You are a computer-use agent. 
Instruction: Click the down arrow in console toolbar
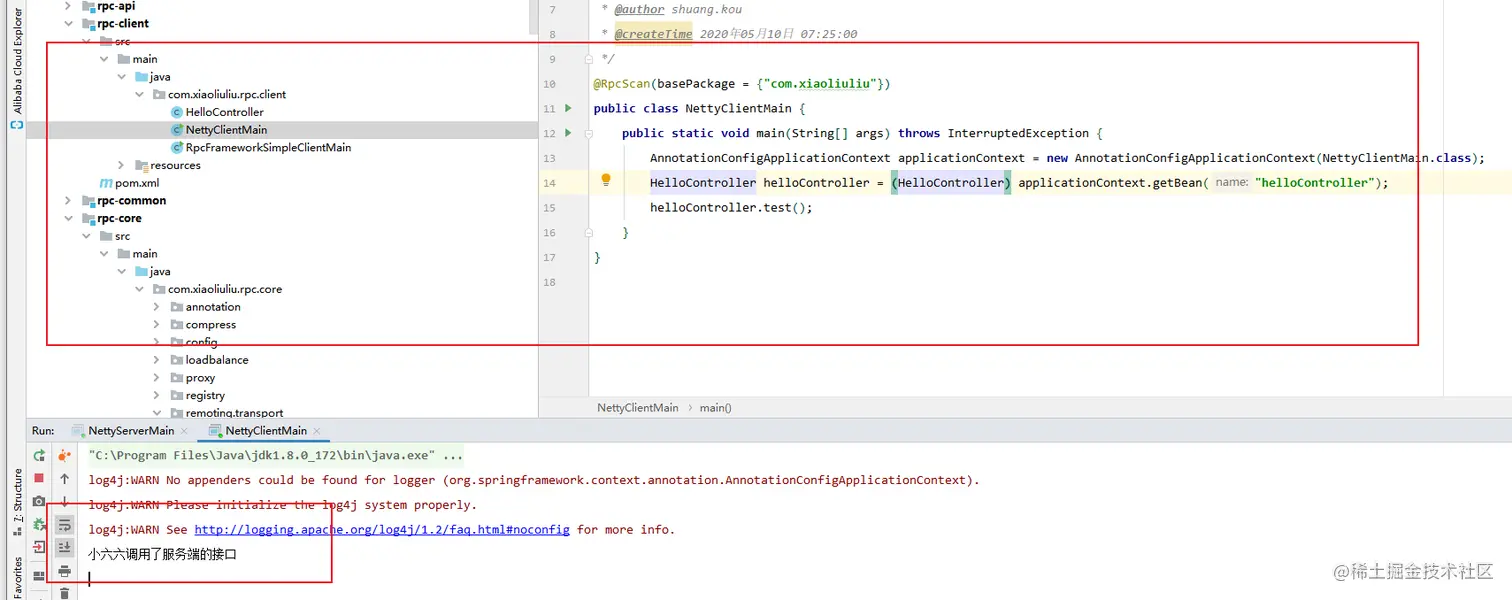point(64,501)
